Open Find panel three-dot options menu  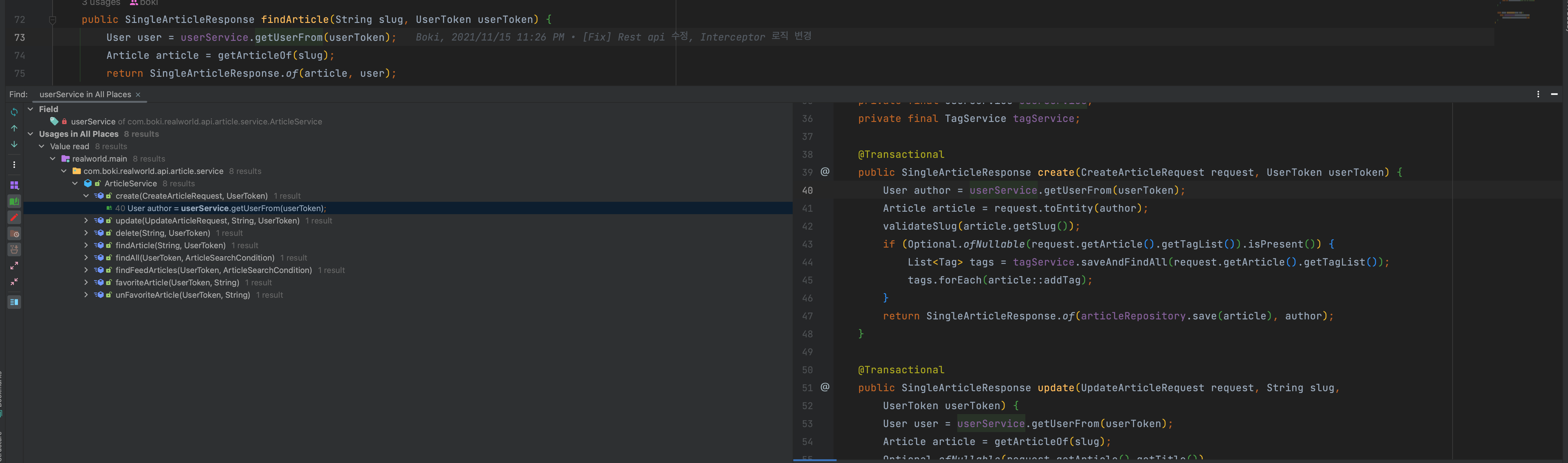(1538, 94)
